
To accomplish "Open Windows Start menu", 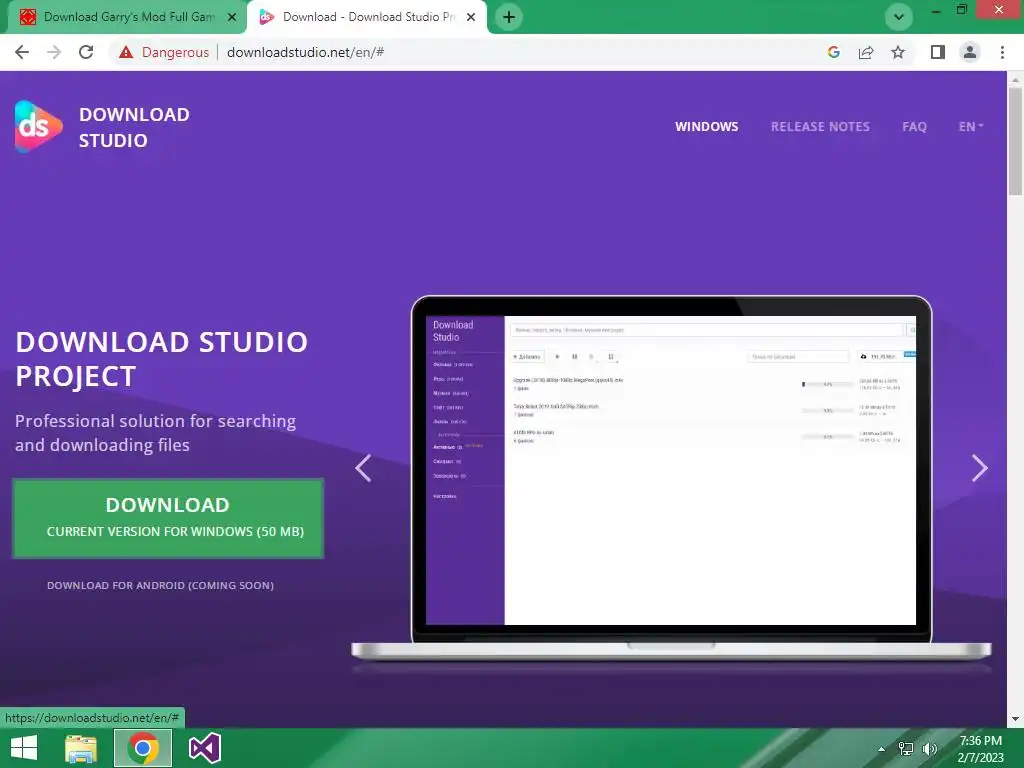I will click(24, 748).
